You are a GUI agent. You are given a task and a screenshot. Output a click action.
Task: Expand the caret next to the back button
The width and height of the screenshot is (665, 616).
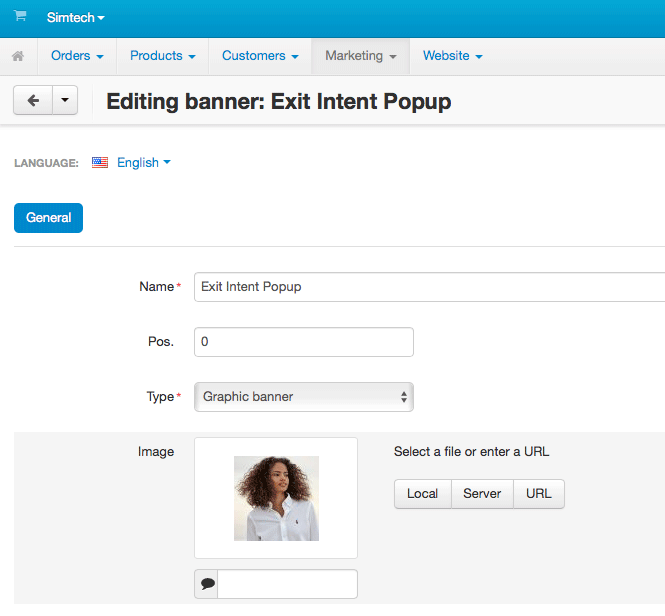[x=65, y=101]
